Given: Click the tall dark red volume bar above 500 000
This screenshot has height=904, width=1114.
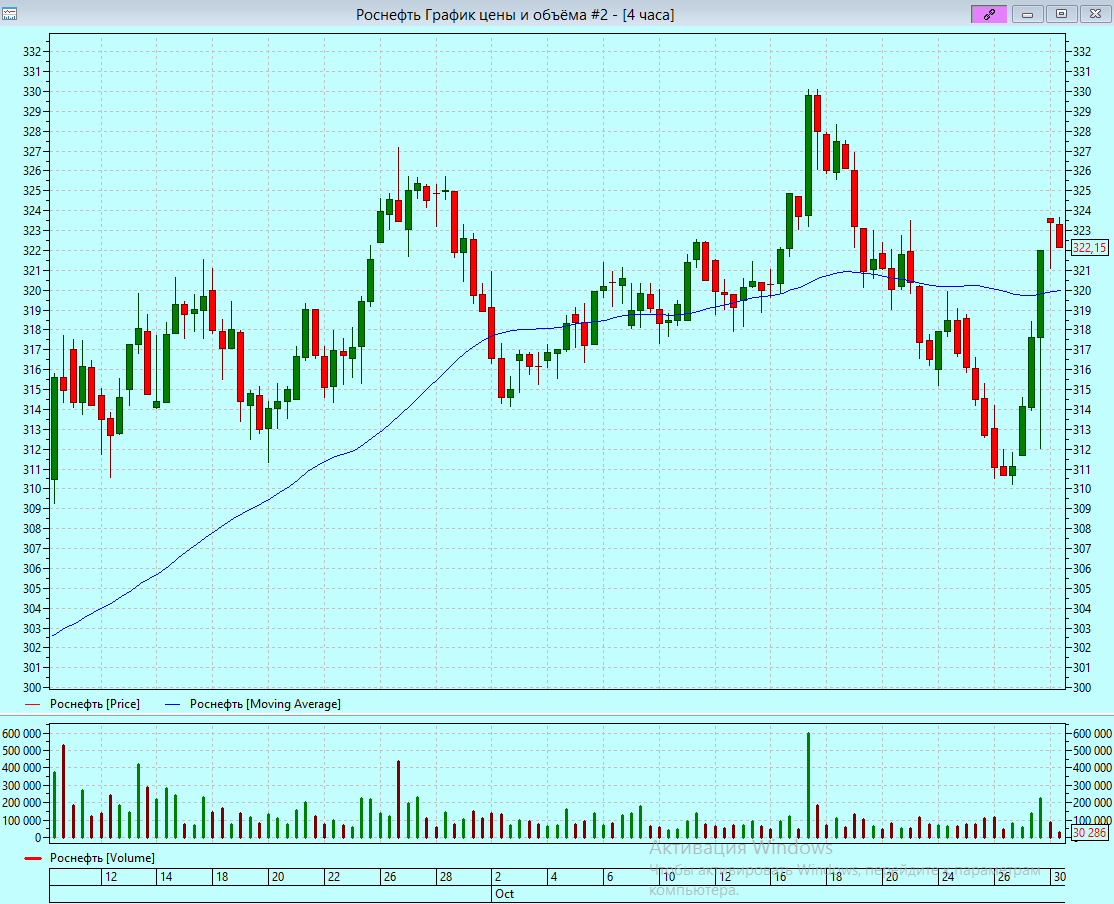Looking at the screenshot, I should click(x=63, y=792).
